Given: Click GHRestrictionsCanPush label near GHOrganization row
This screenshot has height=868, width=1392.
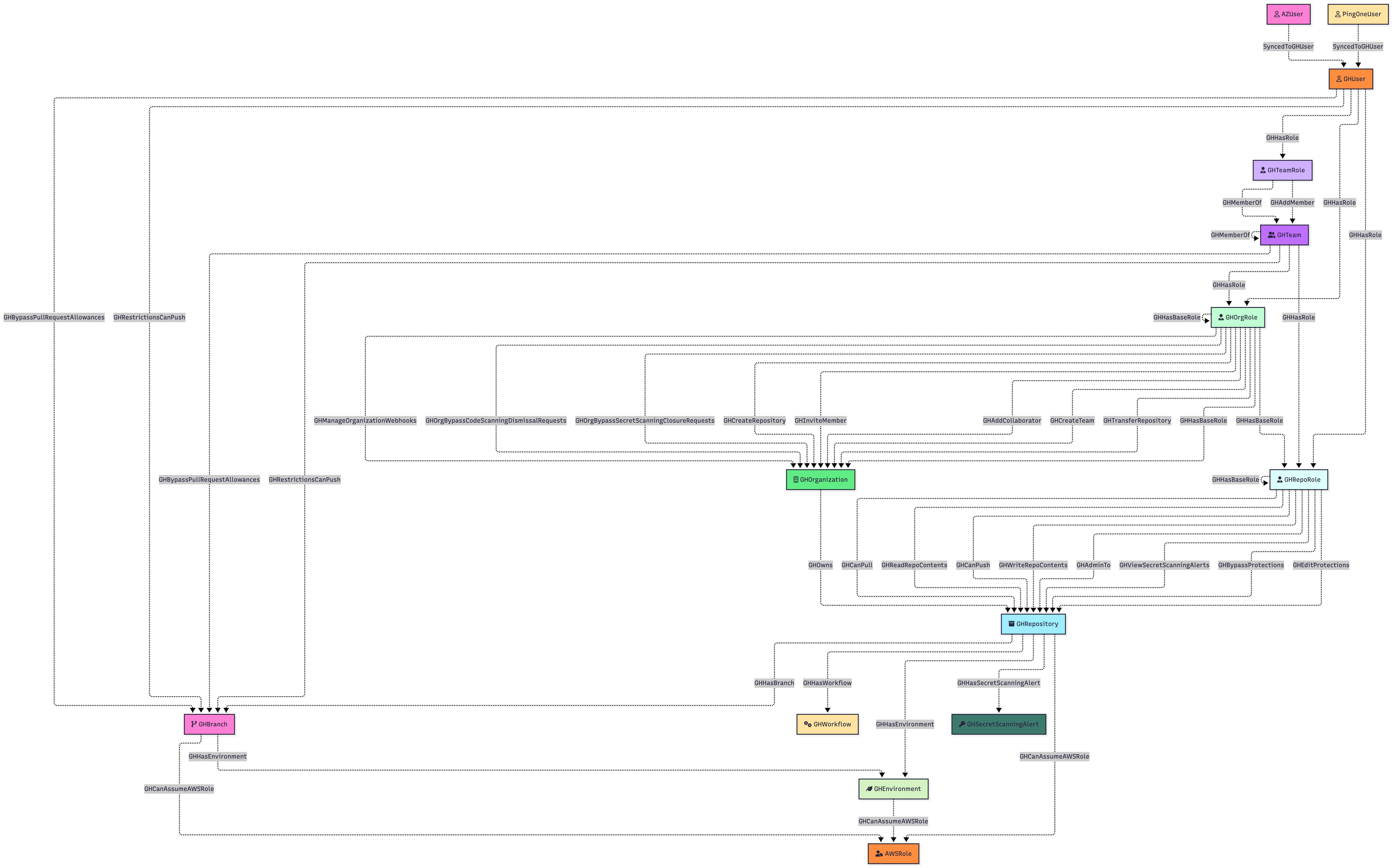Looking at the screenshot, I should pyautogui.click(x=305, y=480).
